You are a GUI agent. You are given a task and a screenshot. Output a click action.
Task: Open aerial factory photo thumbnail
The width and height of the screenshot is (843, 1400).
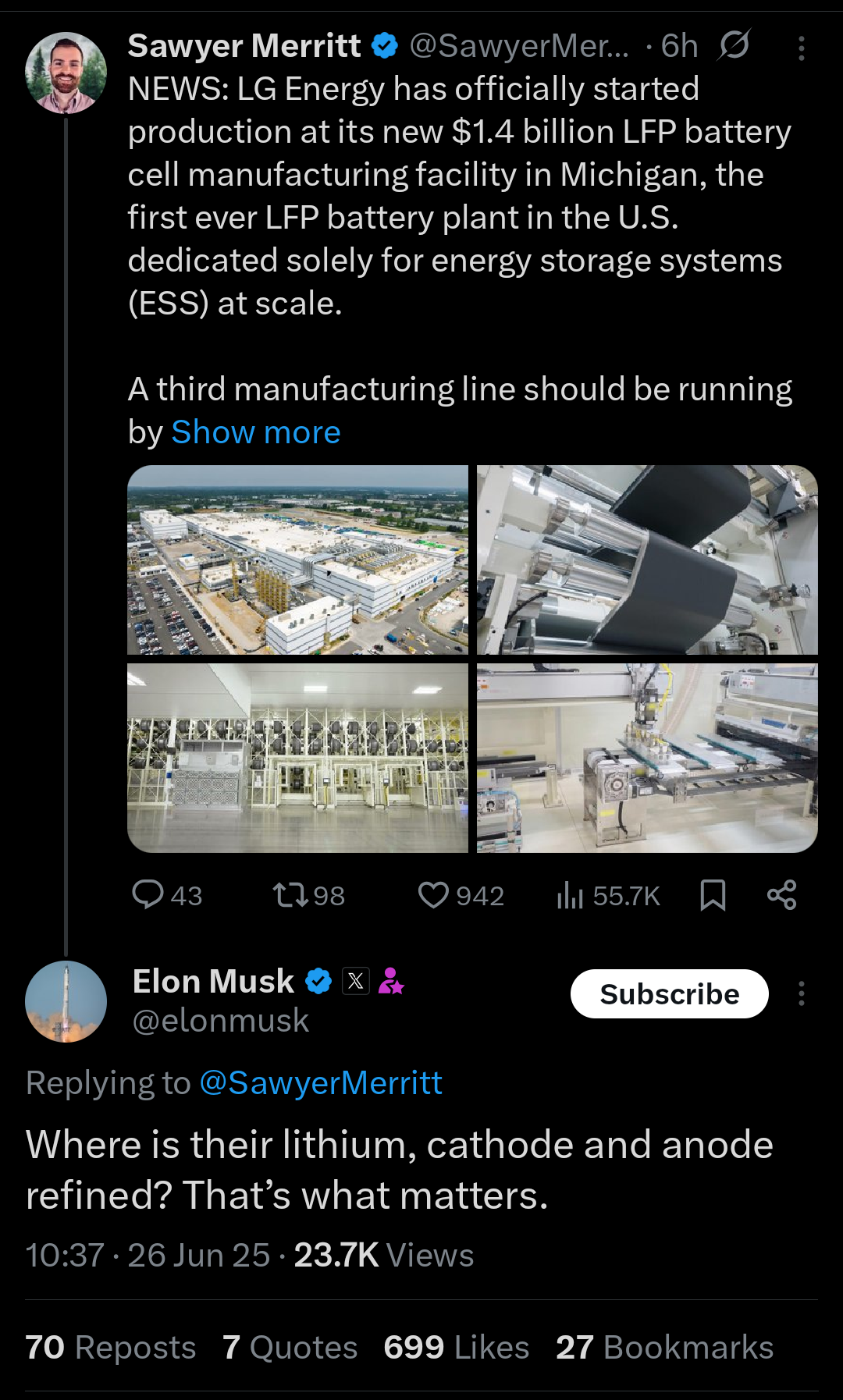[297, 560]
